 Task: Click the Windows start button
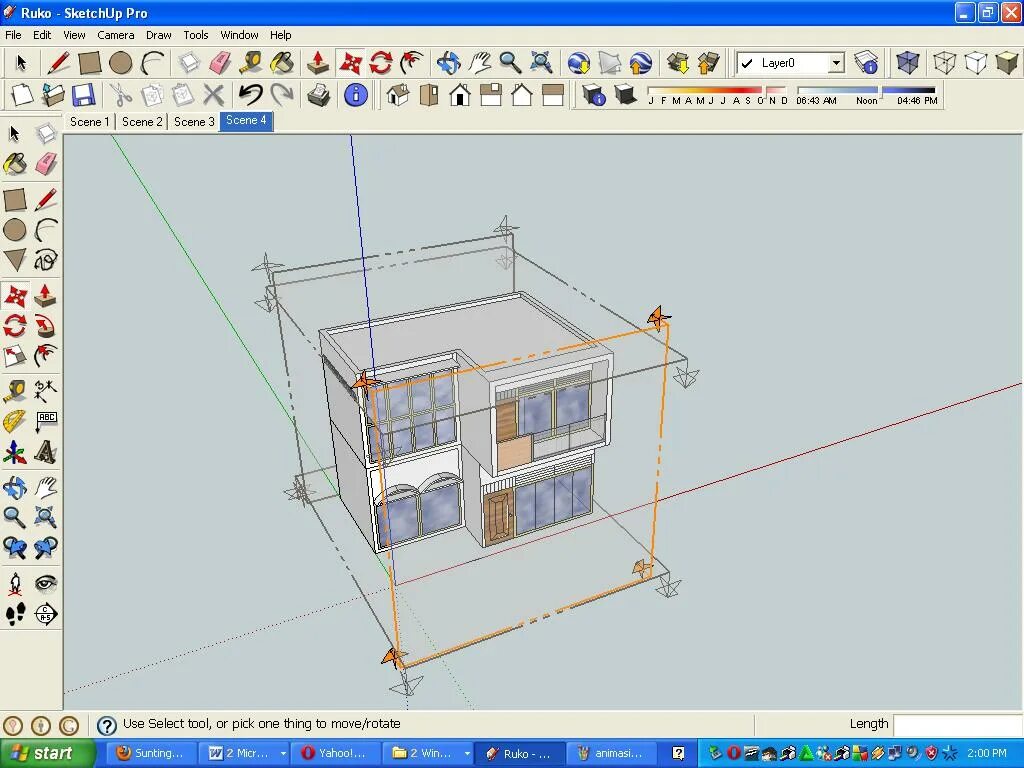47,753
